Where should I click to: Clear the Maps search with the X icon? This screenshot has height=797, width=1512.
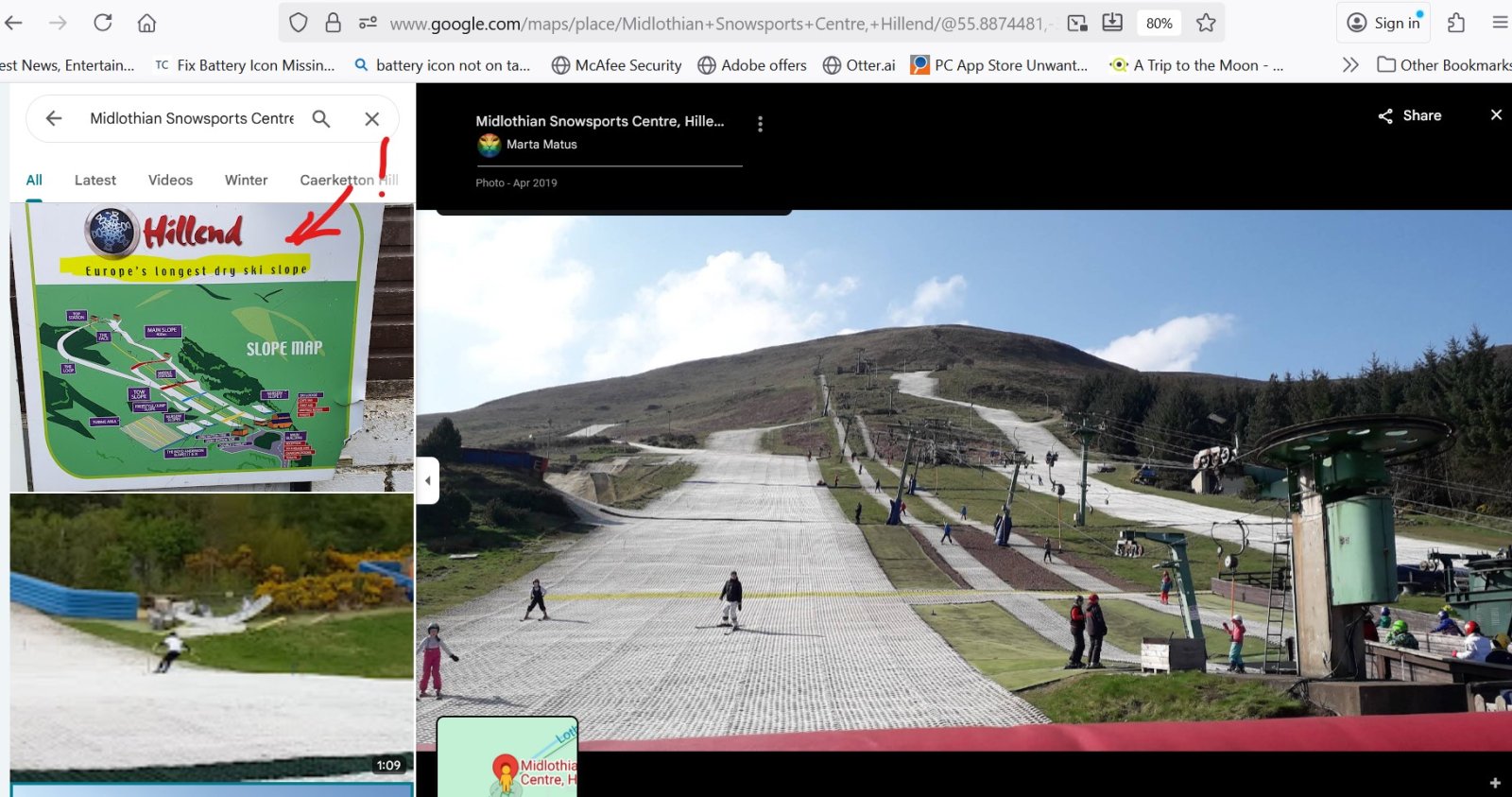point(372,118)
